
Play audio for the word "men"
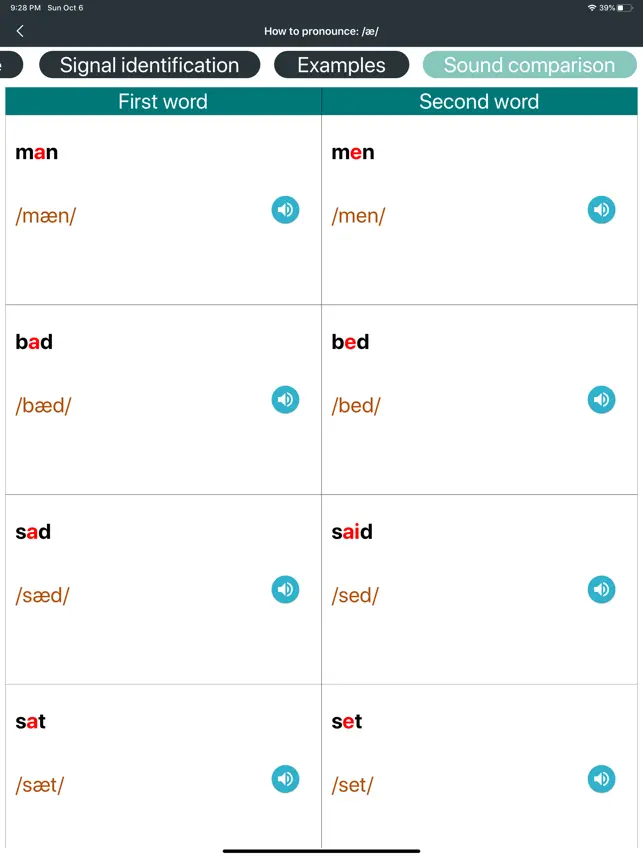click(x=601, y=210)
